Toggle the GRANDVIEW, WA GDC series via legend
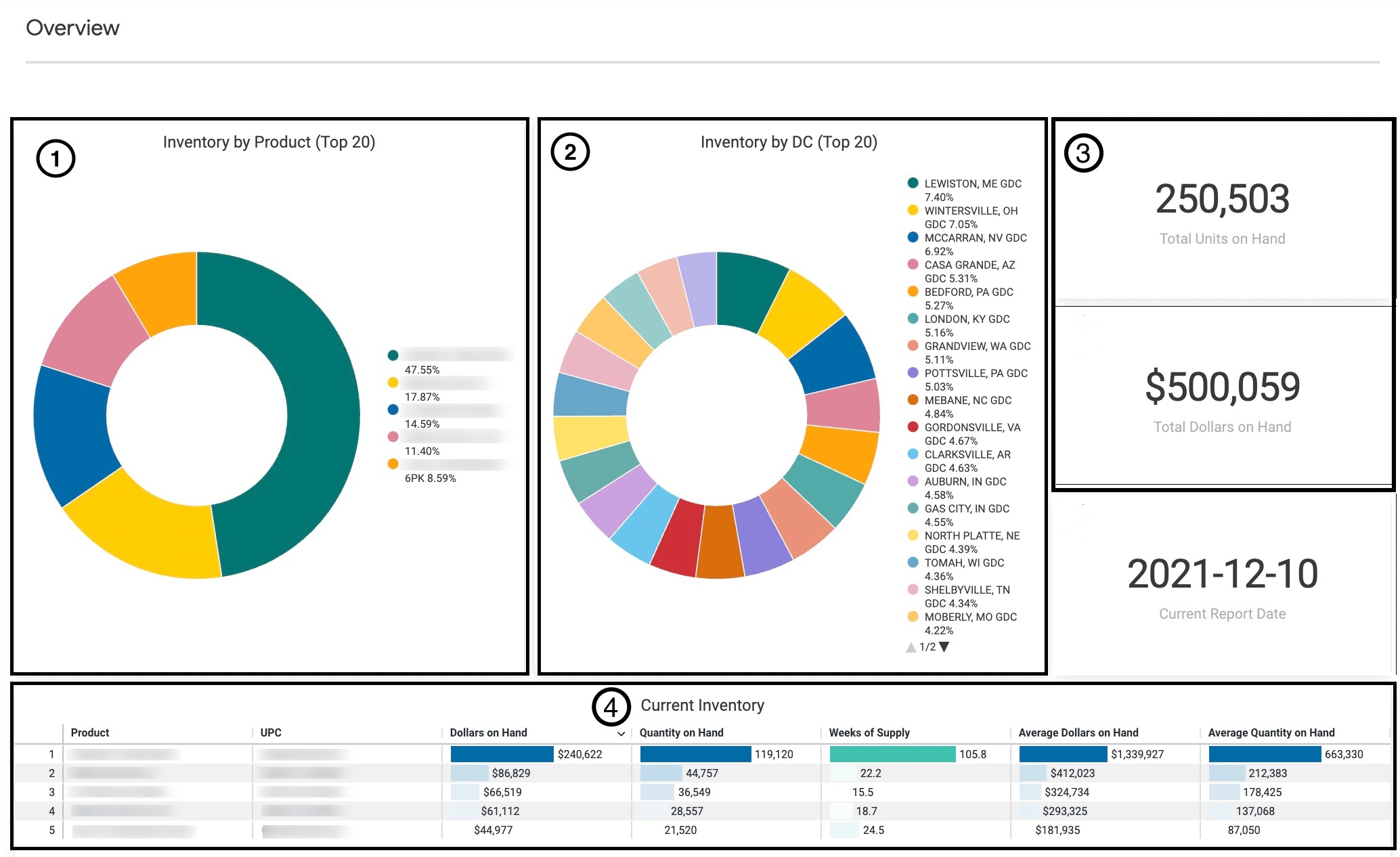The image size is (1400, 857). pyautogui.click(x=913, y=346)
